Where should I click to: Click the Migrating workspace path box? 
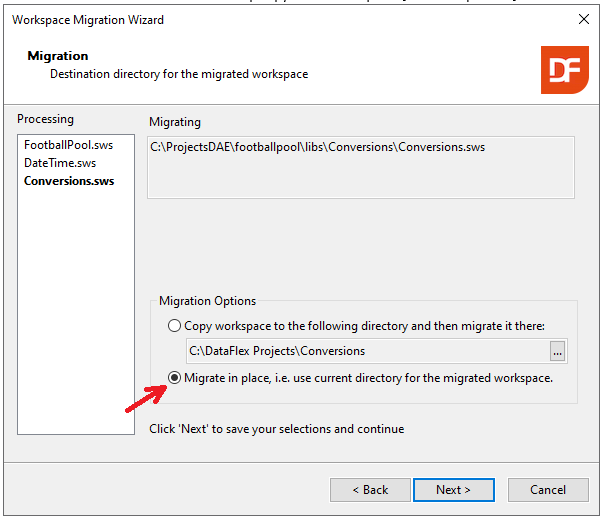click(360, 167)
